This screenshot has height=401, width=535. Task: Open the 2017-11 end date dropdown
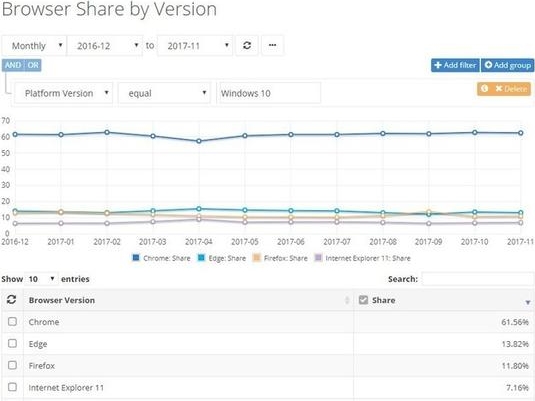[195, 45]
